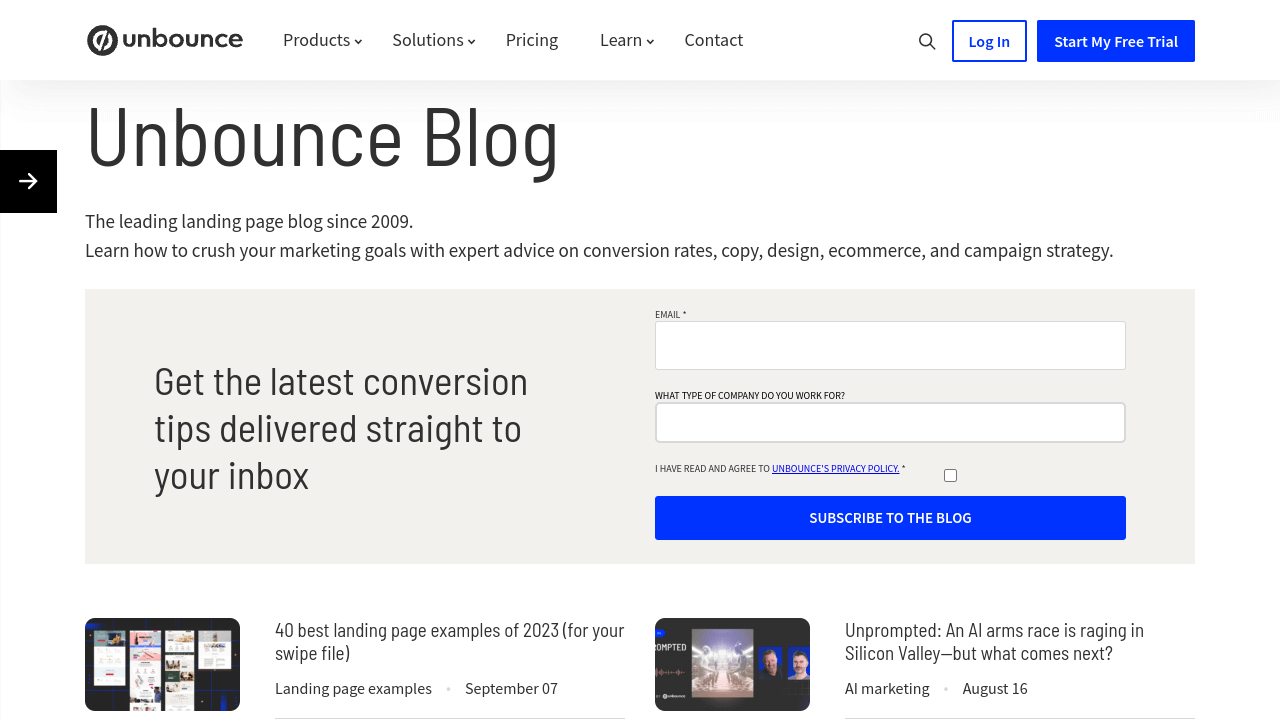Image resolution: width=1280 pixels, height=720 pixels.
Task: Open the search icon
Action: (x=925, y=40)
